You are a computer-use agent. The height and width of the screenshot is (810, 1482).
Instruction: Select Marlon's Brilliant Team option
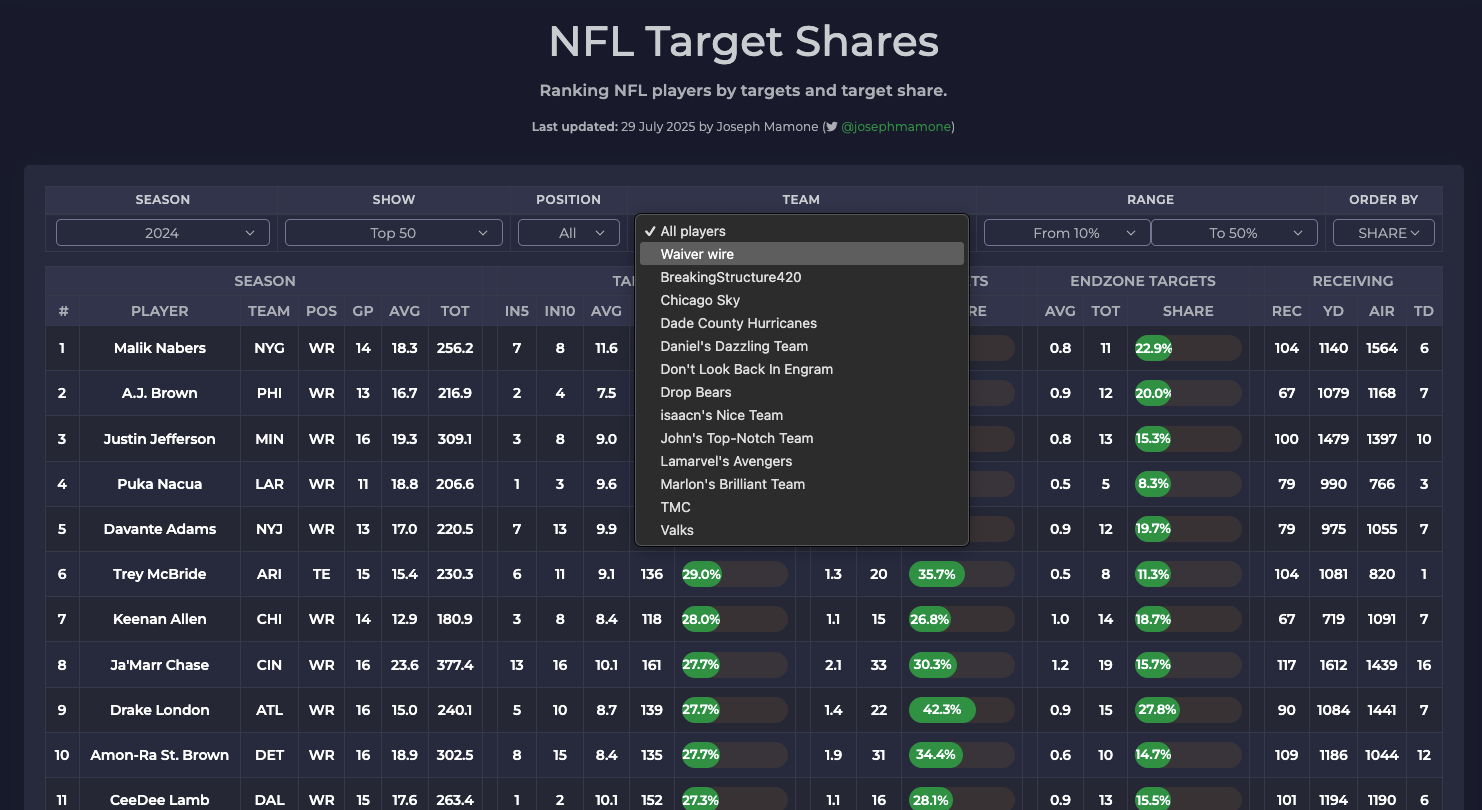(802, 484)
